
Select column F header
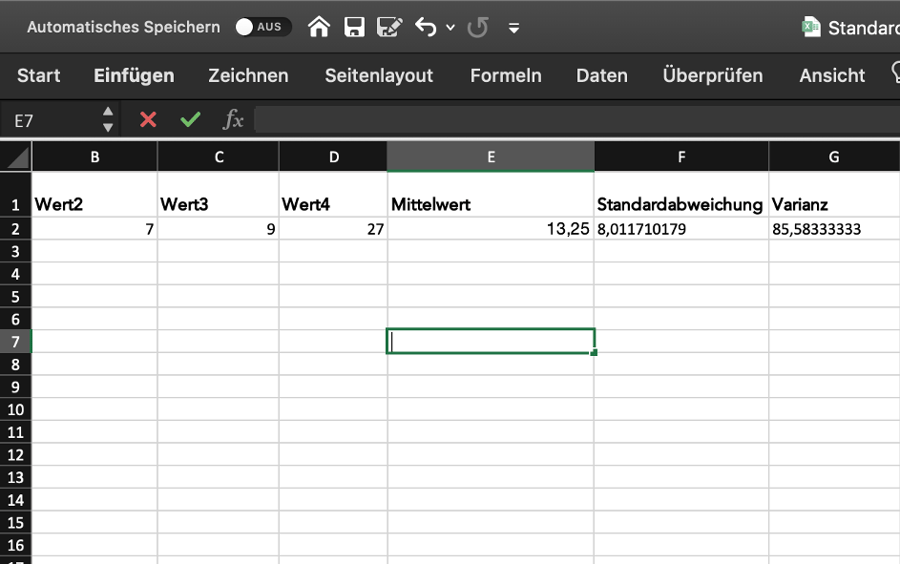pyautogui.click(x=681, y=157)
